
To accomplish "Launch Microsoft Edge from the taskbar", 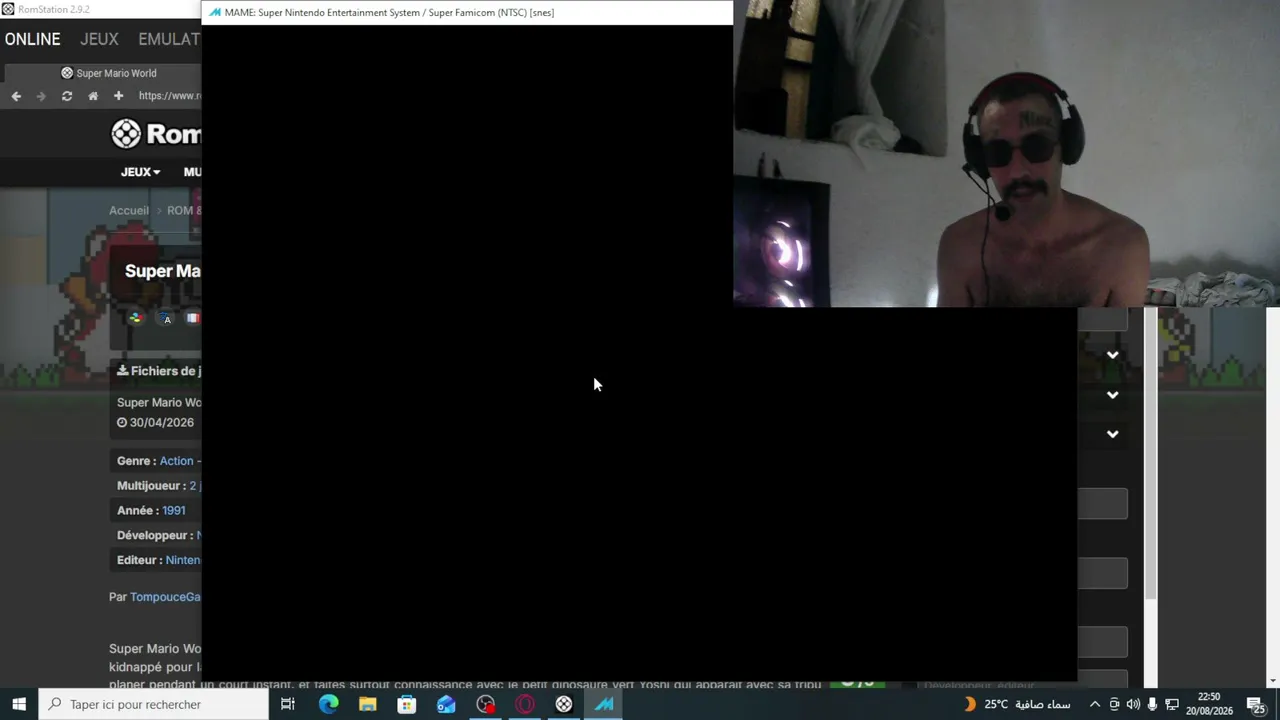I will click(x=328, y=704).
